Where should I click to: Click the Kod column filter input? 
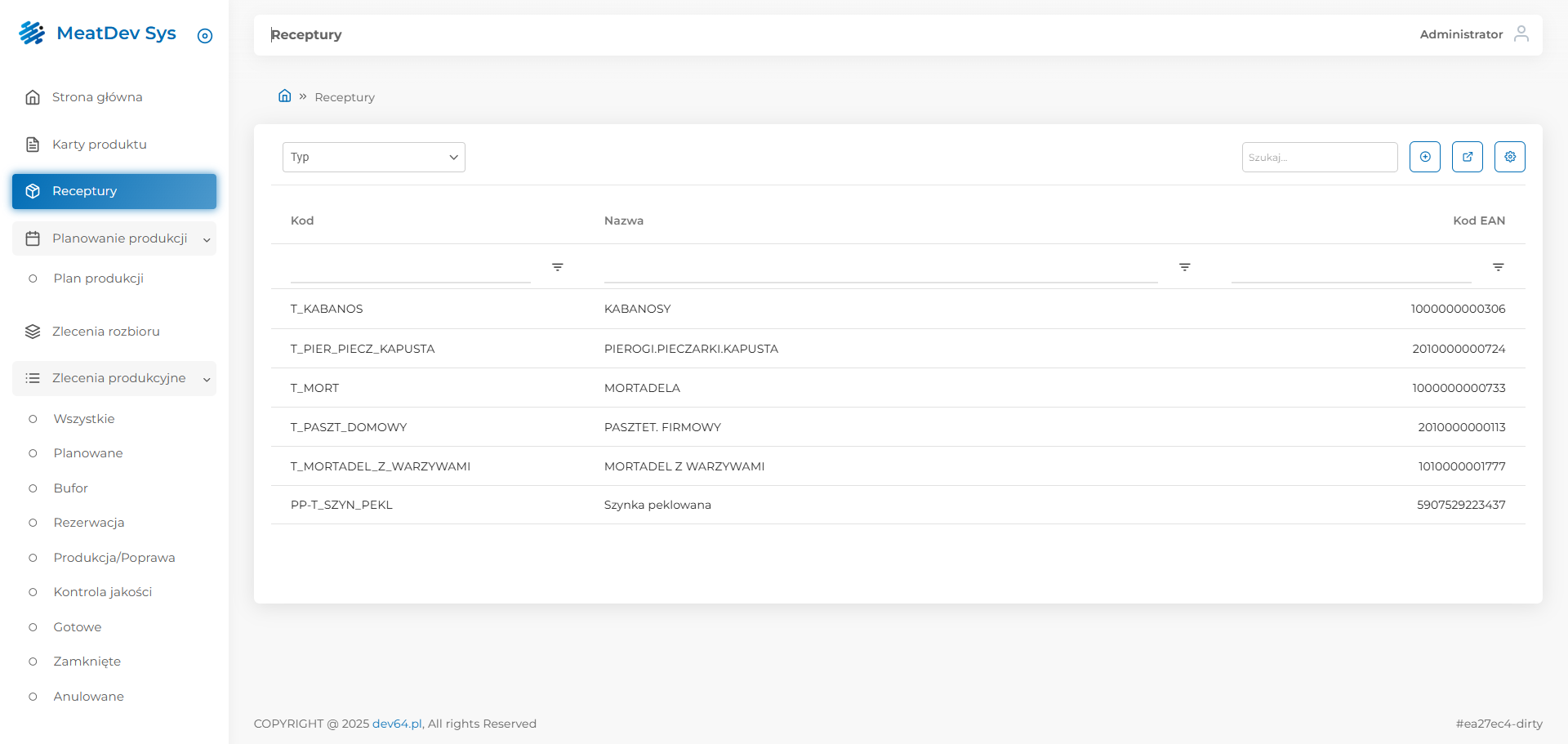pos(410,270)
